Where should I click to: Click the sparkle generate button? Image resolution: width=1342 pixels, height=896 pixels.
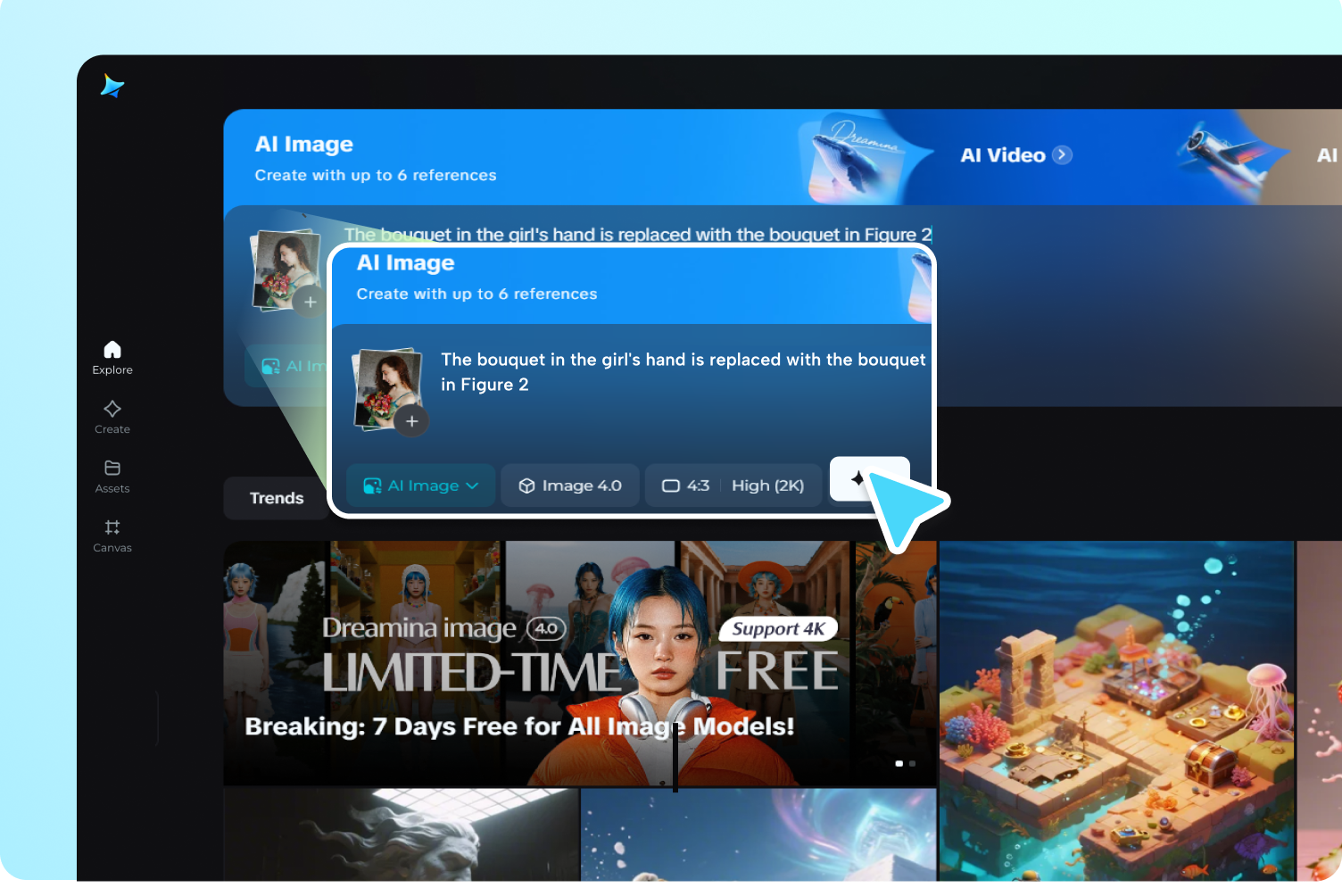pyautogui.click(x=858, y=479)
